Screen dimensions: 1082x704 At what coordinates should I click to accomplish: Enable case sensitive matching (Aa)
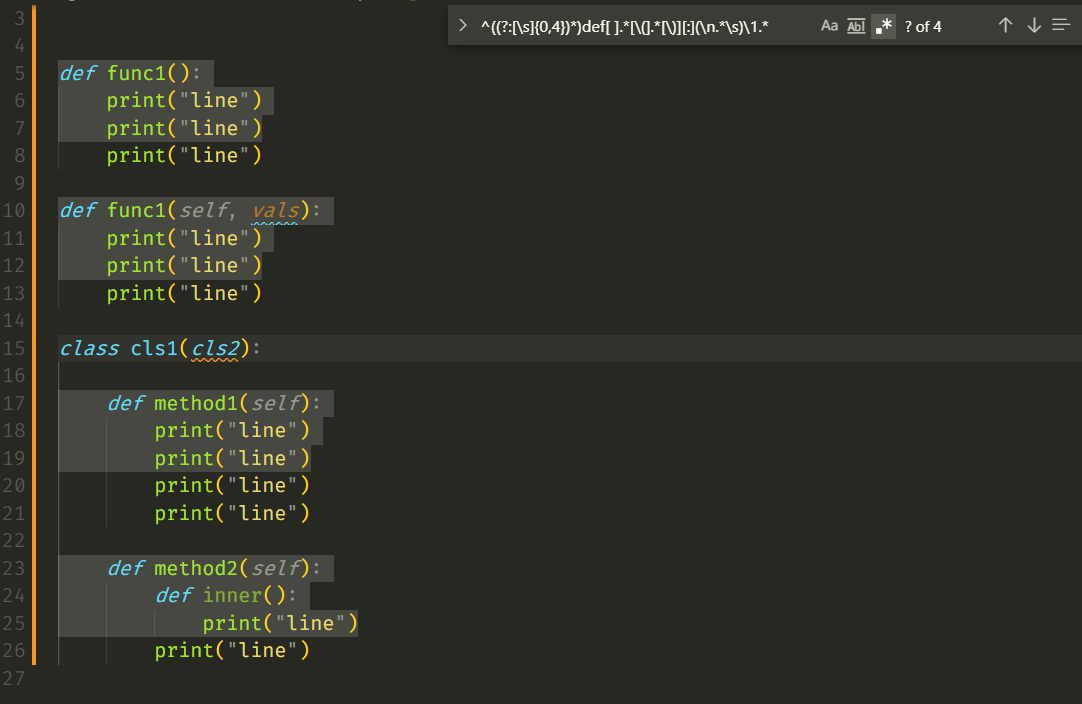point(829,25)
